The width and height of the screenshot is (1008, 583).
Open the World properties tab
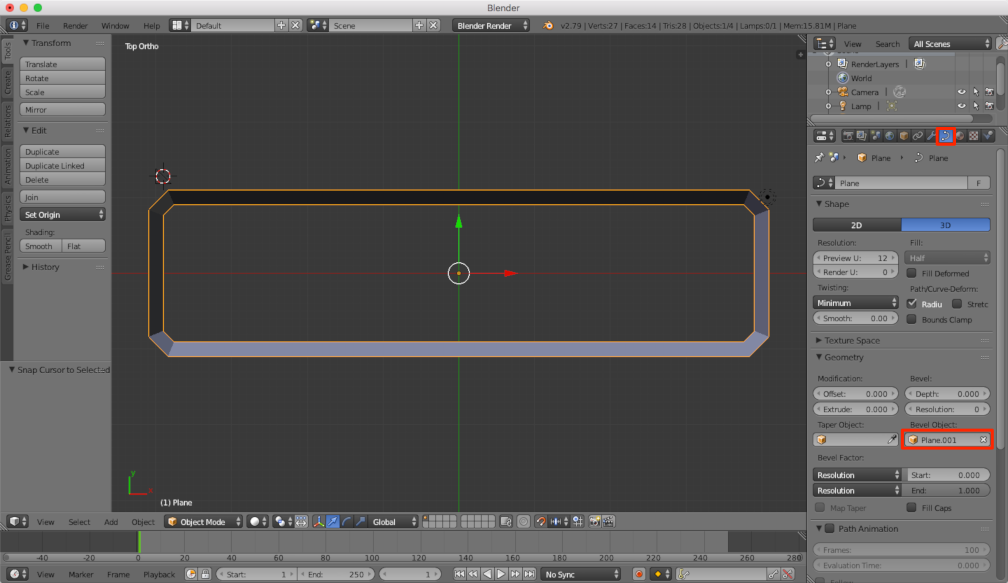[x=890, y=136]
